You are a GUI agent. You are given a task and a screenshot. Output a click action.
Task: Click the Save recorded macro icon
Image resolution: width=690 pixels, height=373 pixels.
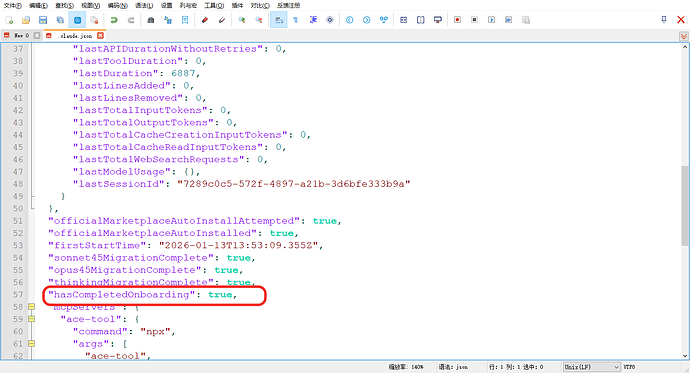526,20
